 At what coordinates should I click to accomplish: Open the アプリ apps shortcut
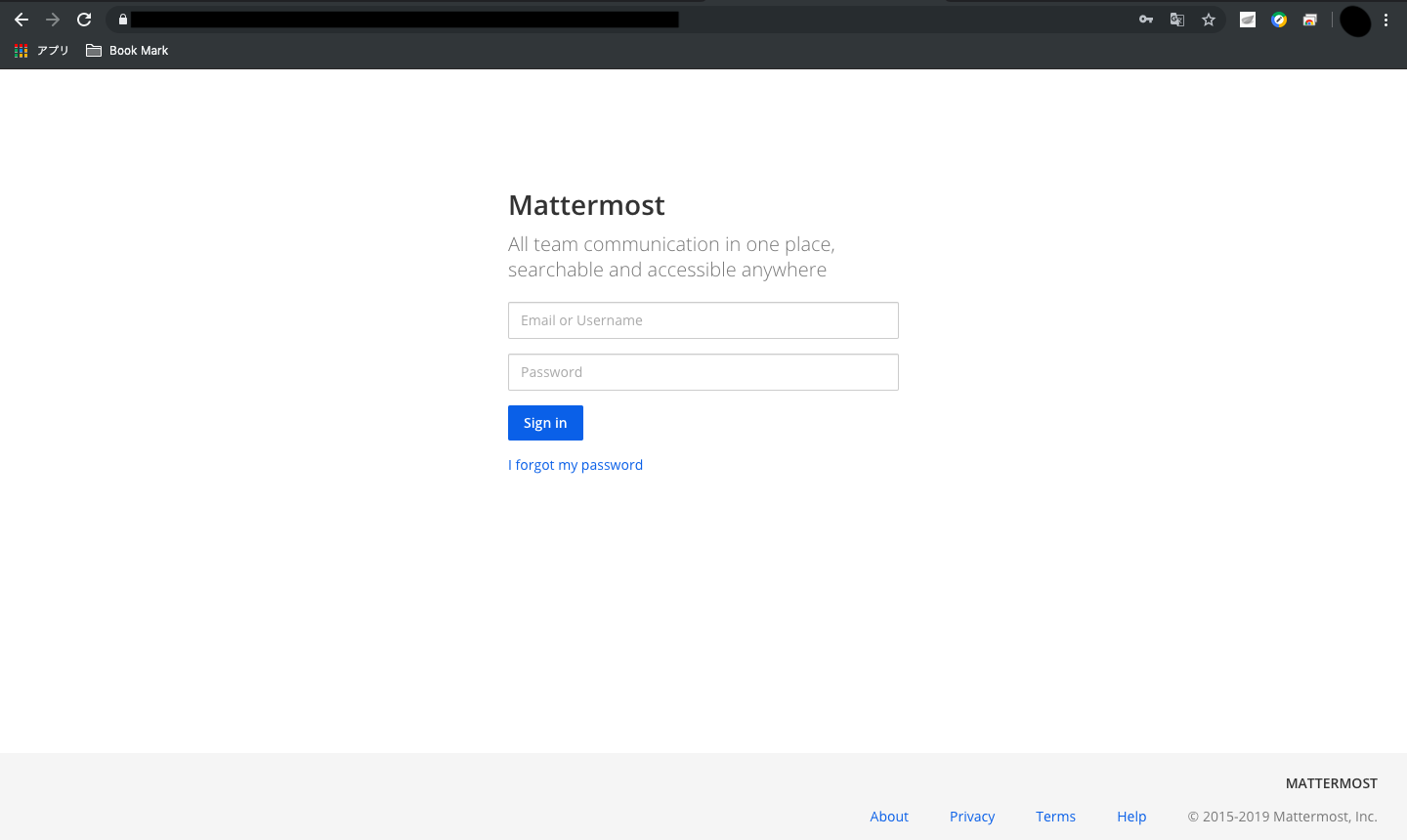42,51
